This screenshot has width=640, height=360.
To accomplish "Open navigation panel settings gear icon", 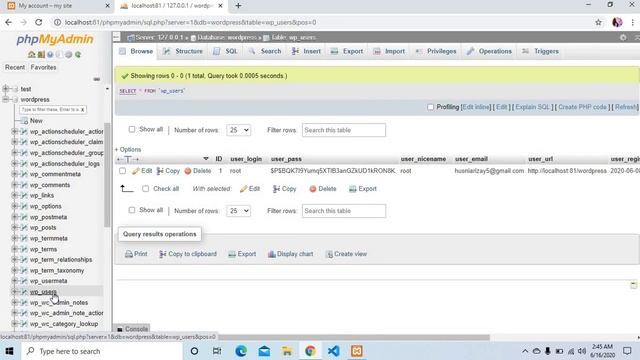I will click(x=69, y=54).
